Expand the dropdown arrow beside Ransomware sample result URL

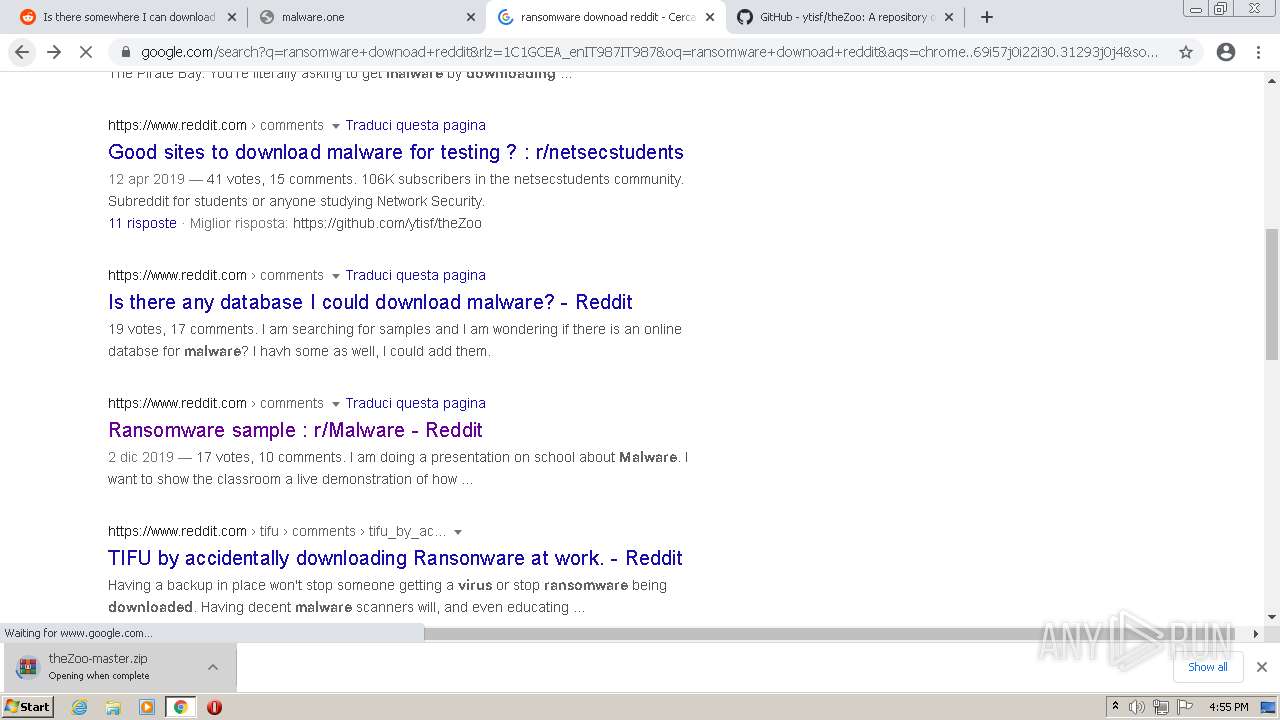[335, 404]
